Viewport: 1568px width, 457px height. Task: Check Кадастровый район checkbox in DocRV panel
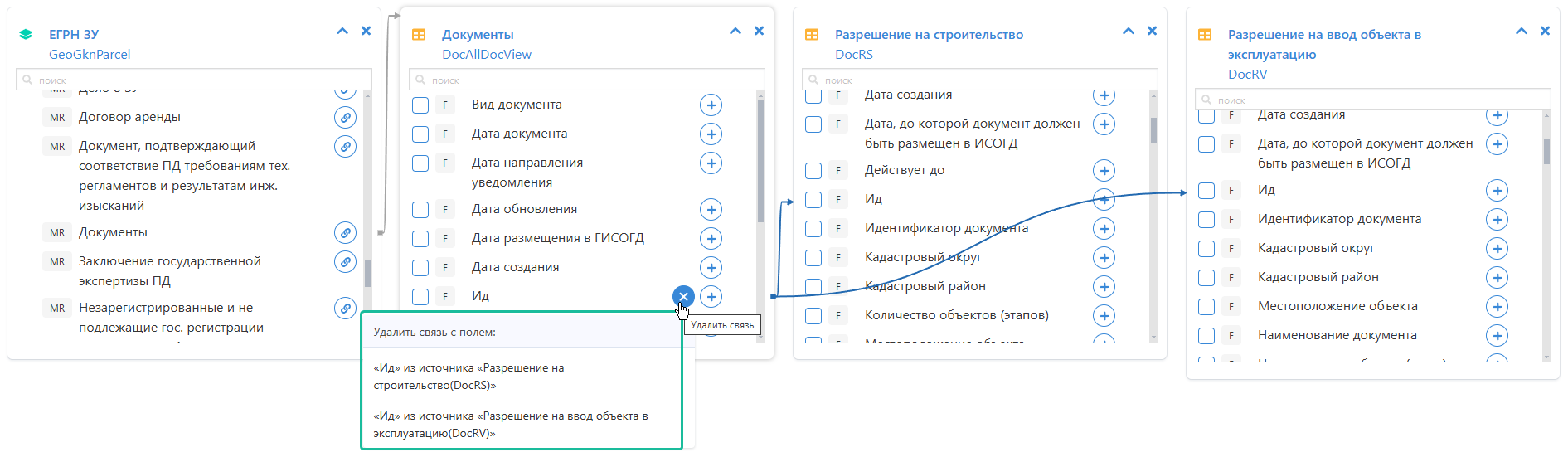1206,278
